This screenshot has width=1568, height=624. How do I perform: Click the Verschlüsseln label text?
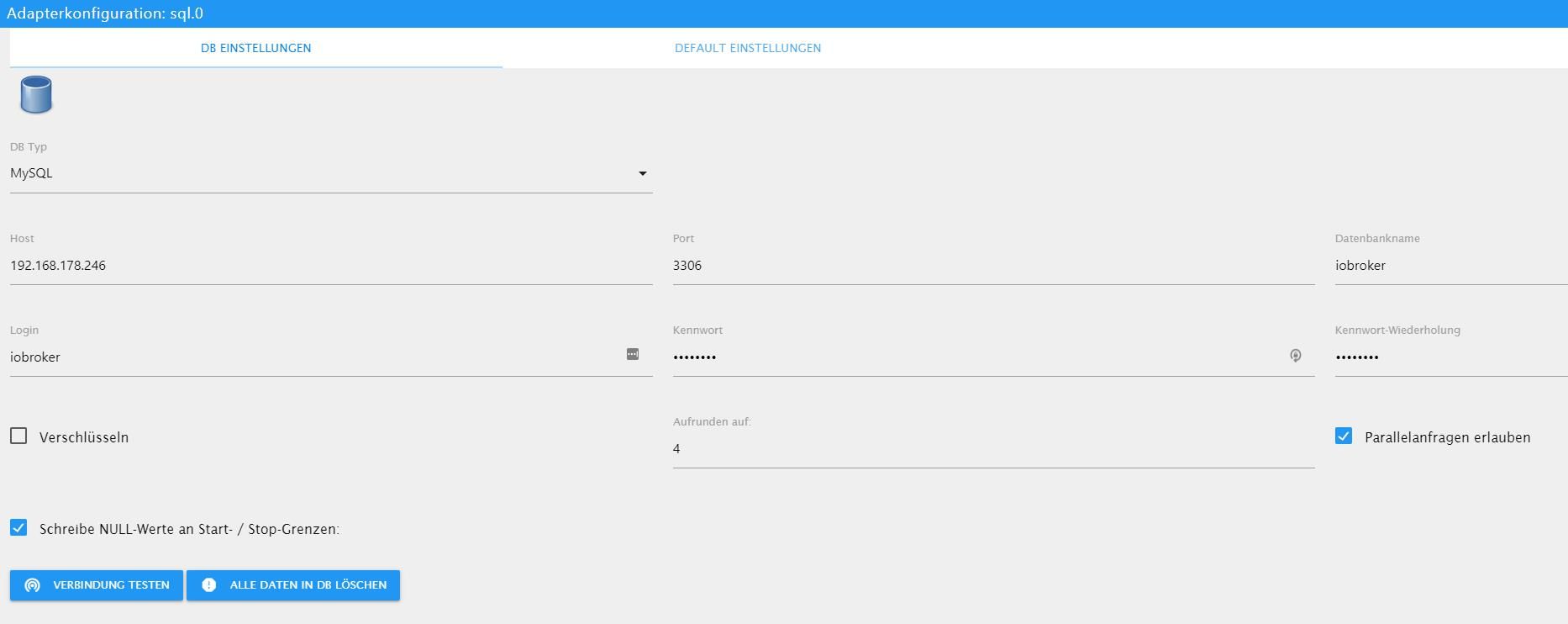tap(84, 437)
